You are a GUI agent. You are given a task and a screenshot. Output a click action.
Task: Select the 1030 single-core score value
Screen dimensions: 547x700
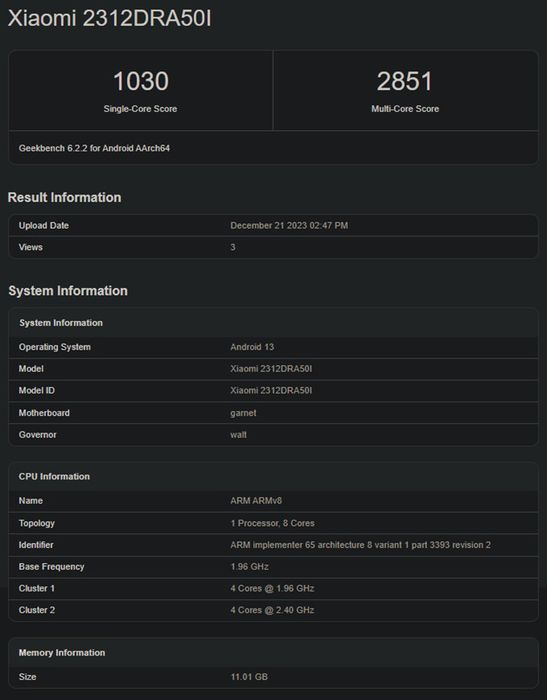[x=141, y=81]
